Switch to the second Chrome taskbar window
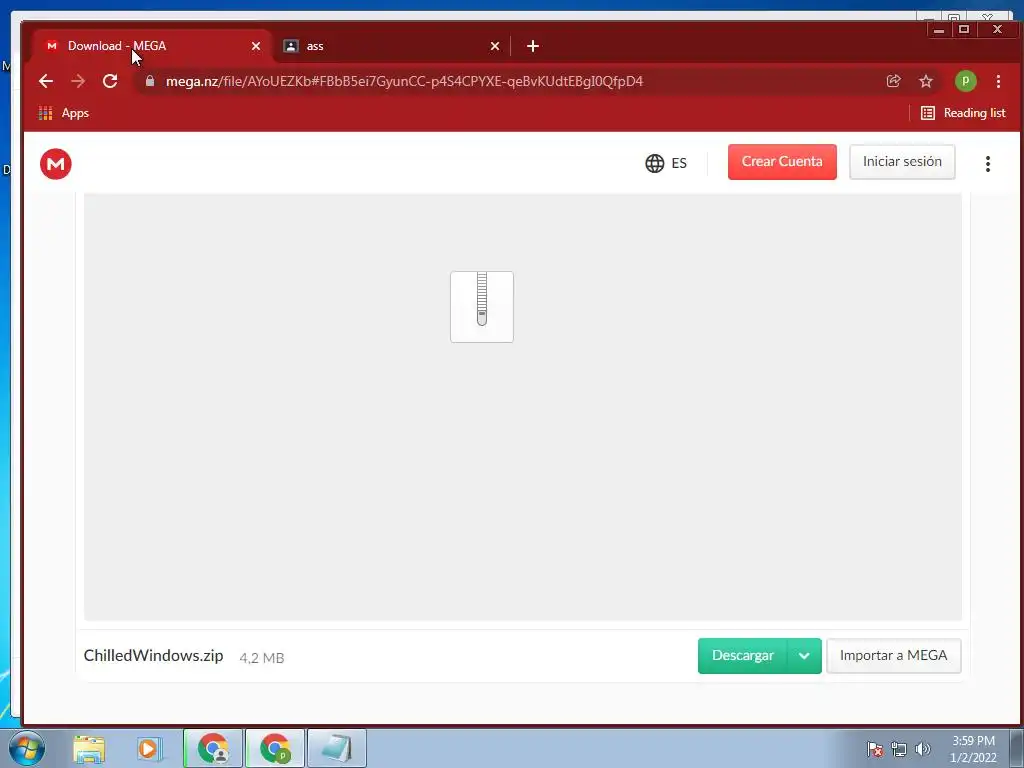The image size is (1024, 768). click(x=275, y=748)
